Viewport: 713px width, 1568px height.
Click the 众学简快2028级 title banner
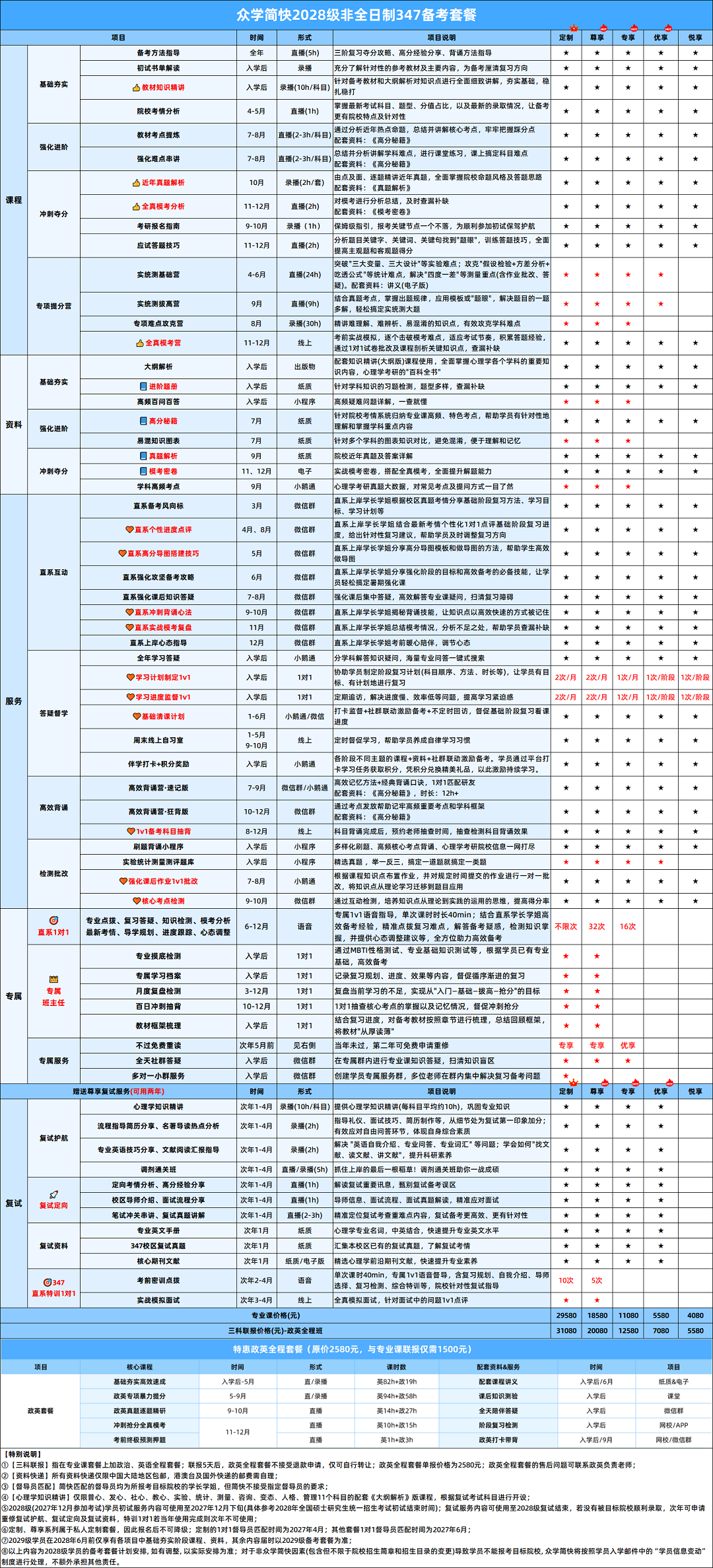(356, 15)
